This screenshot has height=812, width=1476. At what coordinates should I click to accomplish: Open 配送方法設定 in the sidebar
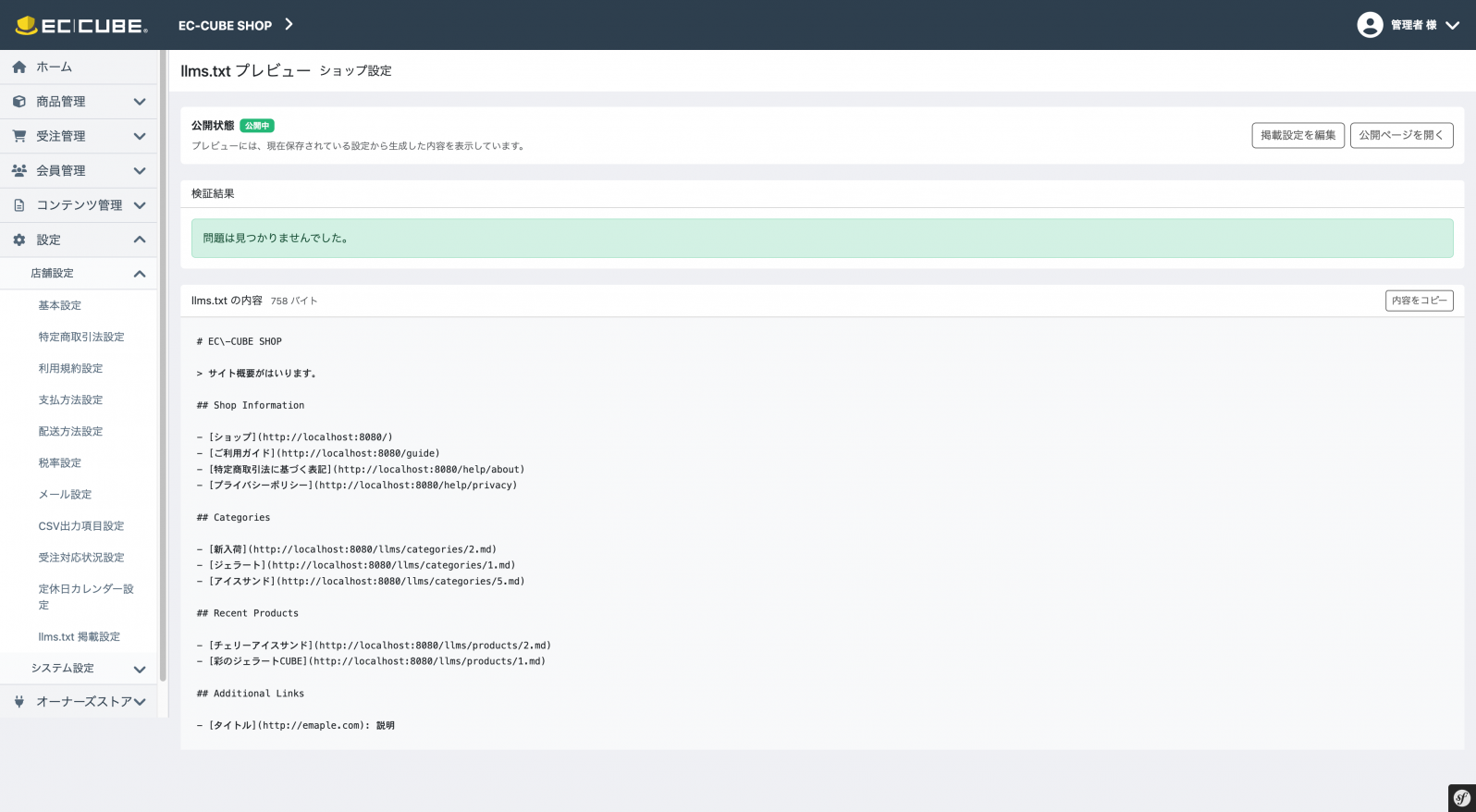tap(70, 431)
